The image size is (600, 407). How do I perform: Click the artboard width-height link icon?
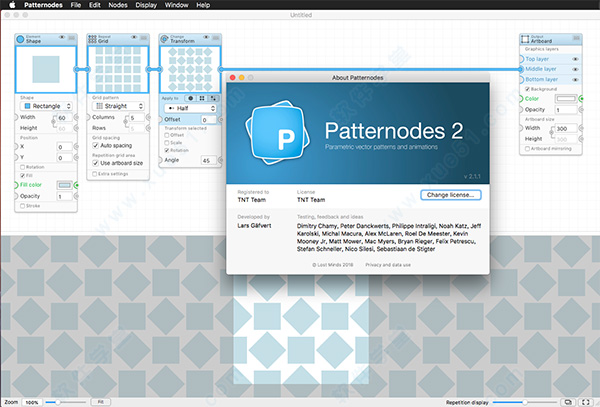pos(553,133)
